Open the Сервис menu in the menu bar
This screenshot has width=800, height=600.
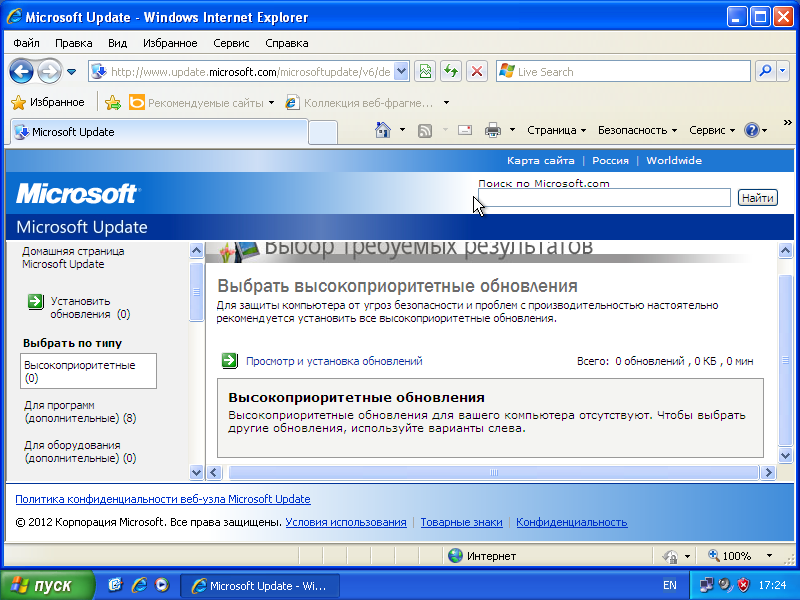pyautogui.click(x=231, y=43)
